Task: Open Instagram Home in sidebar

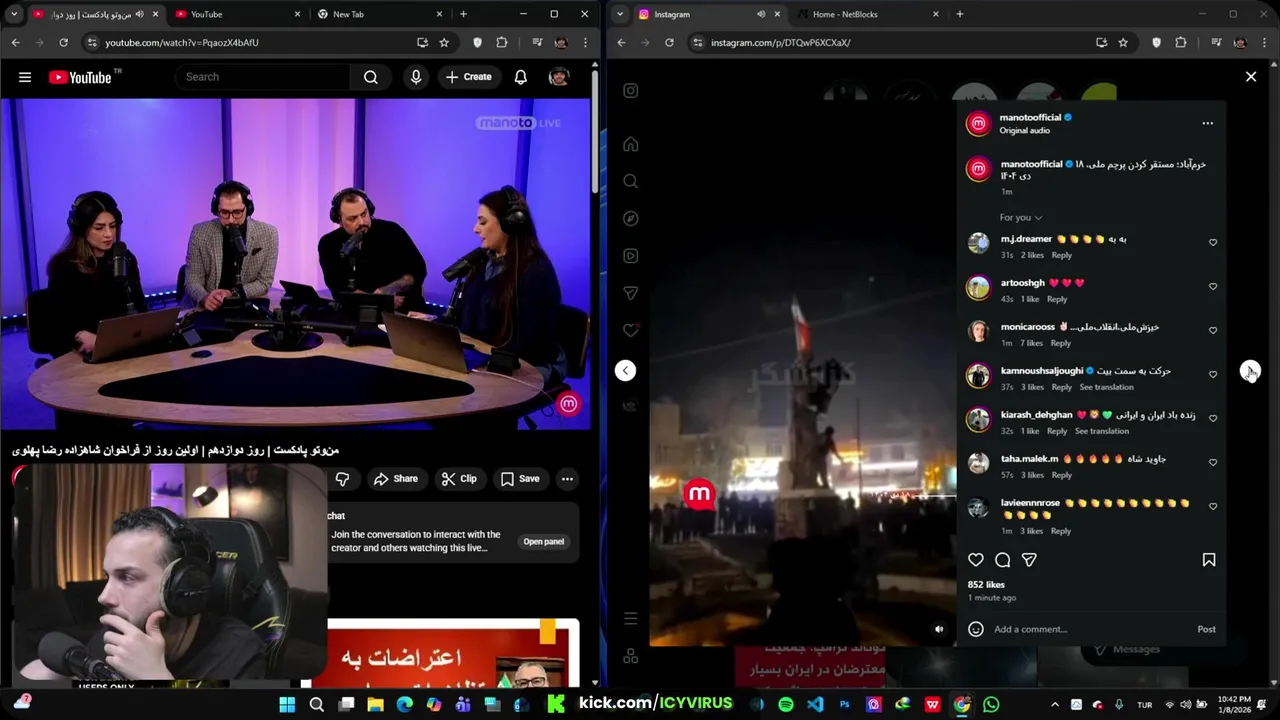Action: click(630, 144)
